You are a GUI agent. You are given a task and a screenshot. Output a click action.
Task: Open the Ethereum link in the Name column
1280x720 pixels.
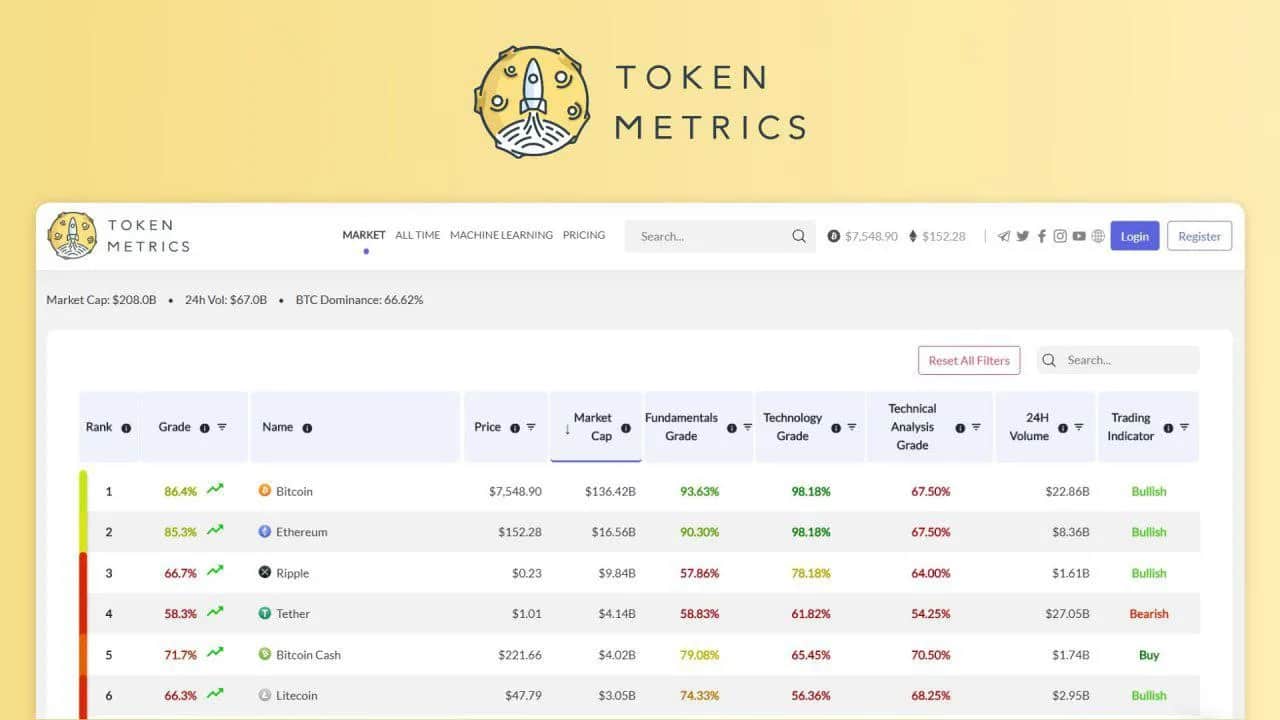(x=302, y=532)
